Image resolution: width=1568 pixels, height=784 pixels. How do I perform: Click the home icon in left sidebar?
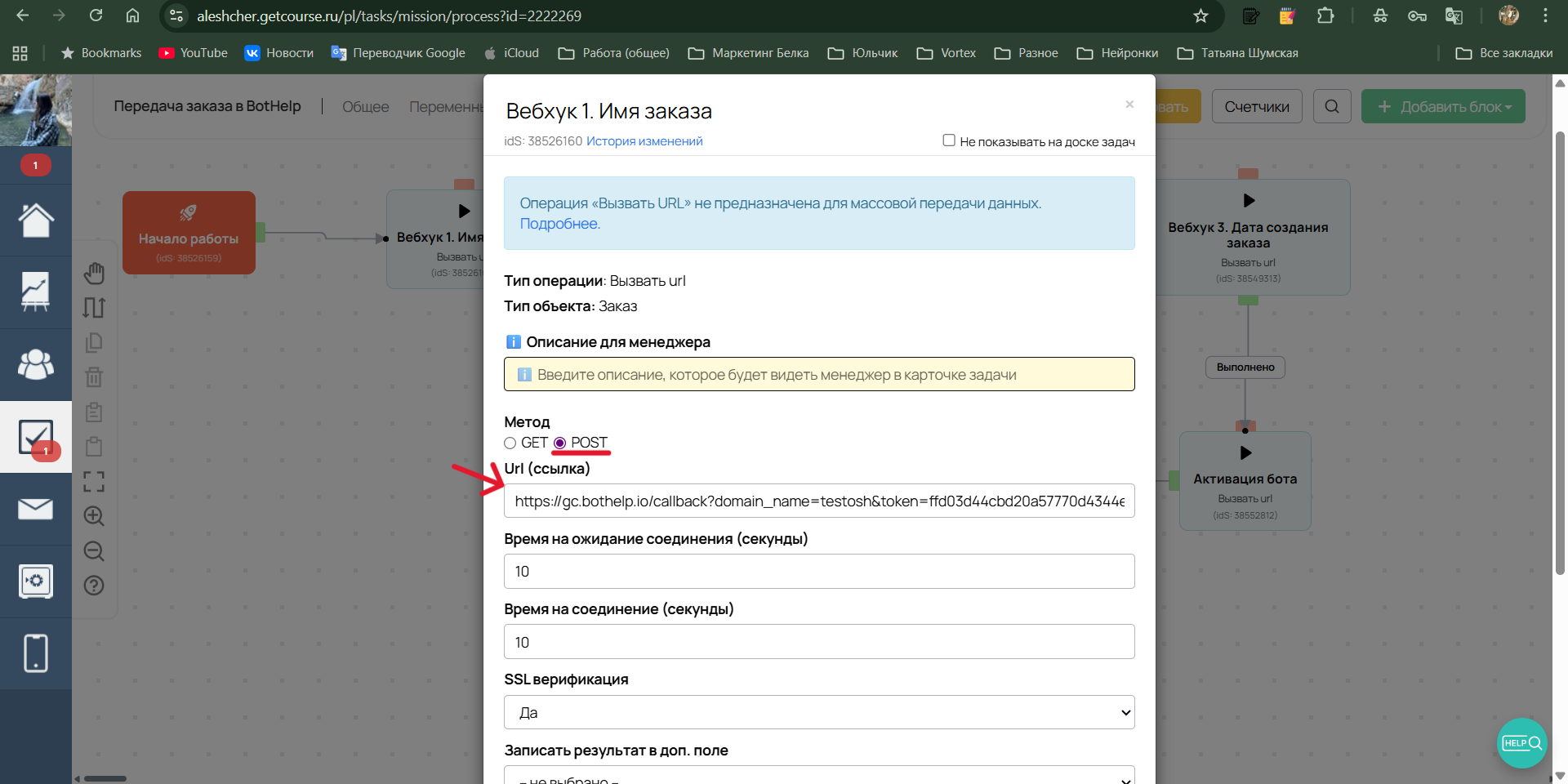pyautogui.click(x=35, y=220)
